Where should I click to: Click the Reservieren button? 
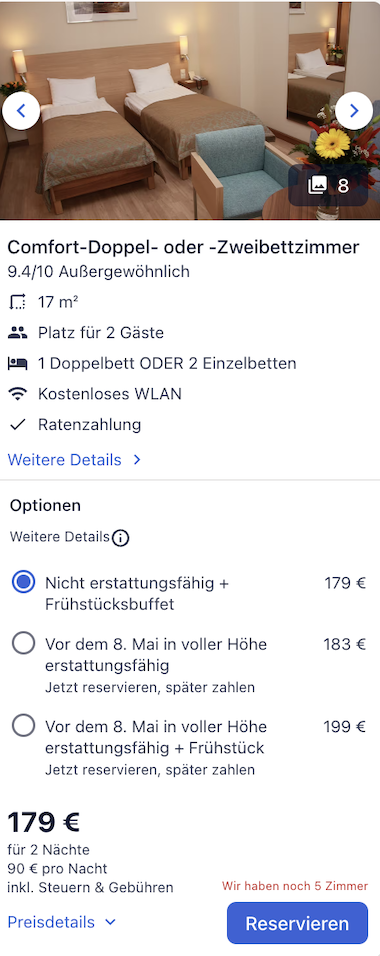point(297,923)
